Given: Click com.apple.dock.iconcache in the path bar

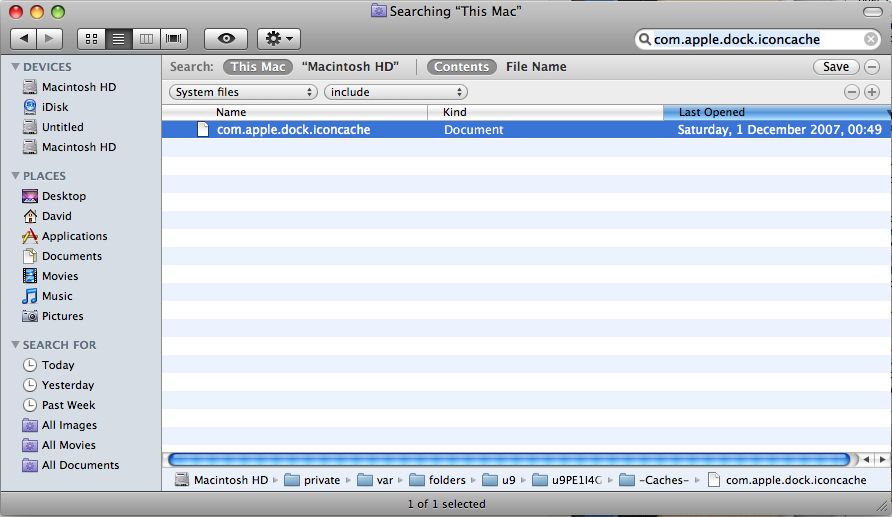Looking at the screenshot, I should [x=787, y=480].
